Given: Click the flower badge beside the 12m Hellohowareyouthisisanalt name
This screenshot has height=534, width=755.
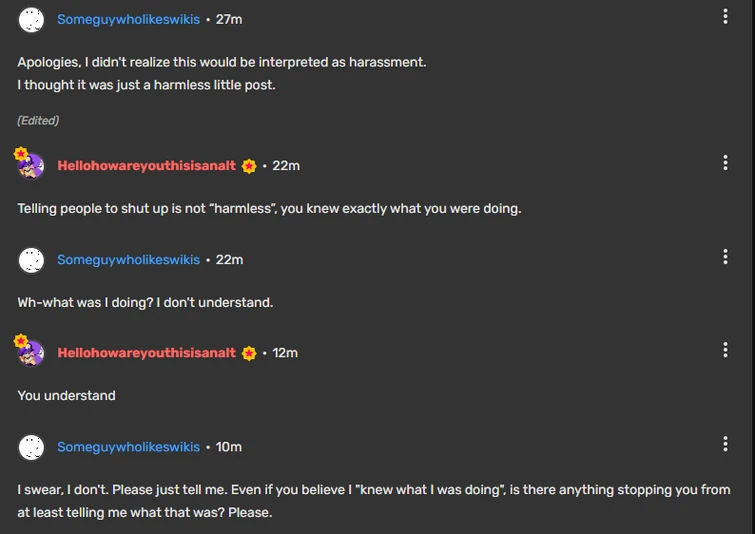Looking at the screenshot, I should (249, 353).
